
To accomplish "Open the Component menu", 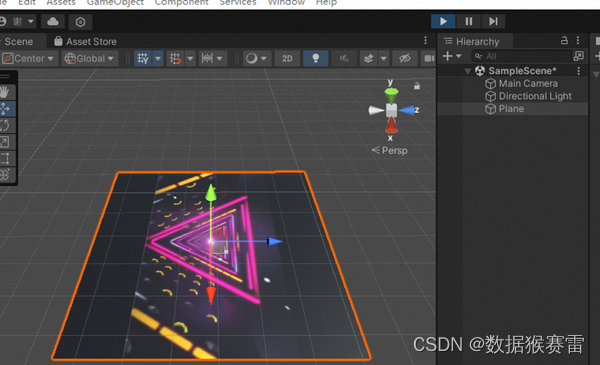I will tap(181, 3).
